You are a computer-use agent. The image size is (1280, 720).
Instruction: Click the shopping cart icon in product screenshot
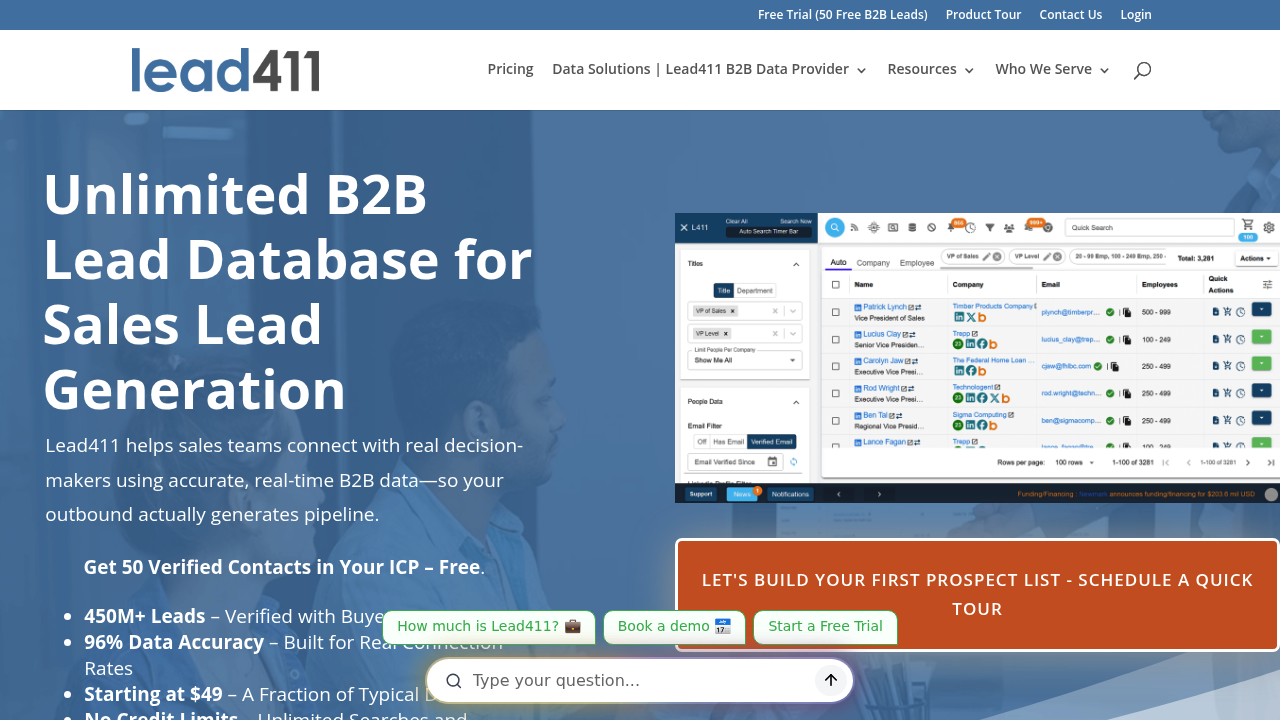point(1247,224)
